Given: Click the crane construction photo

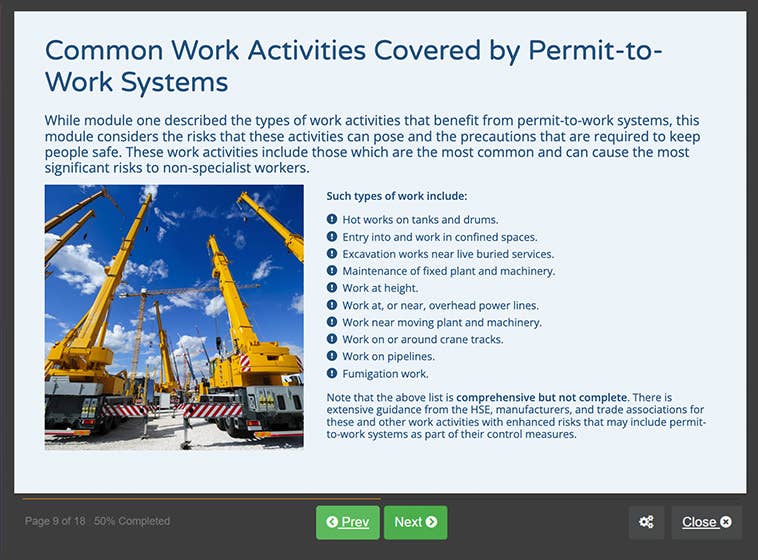Looking at the screenshot, I should point(174,317).
